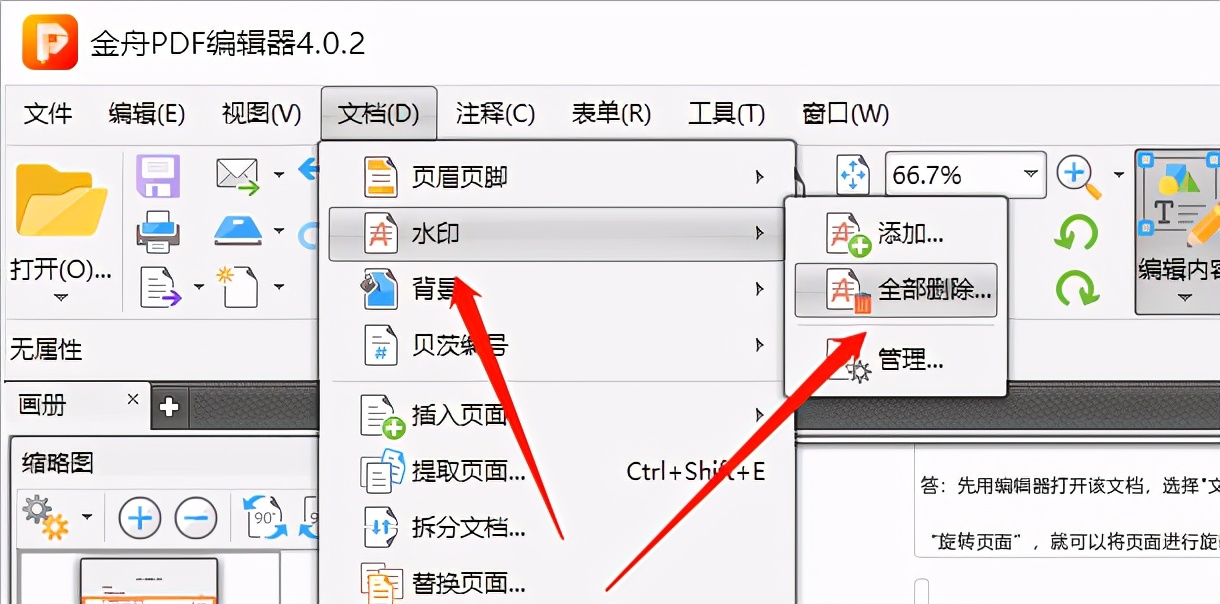Expand the 编辑内容 dropdown arrow

click(1185, 298)
